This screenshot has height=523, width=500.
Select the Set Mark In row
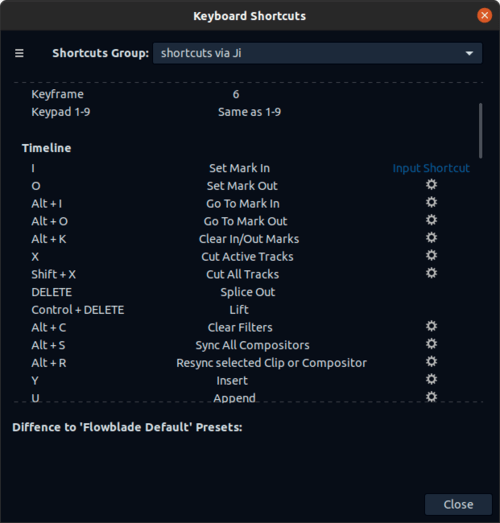click(247, 168)
